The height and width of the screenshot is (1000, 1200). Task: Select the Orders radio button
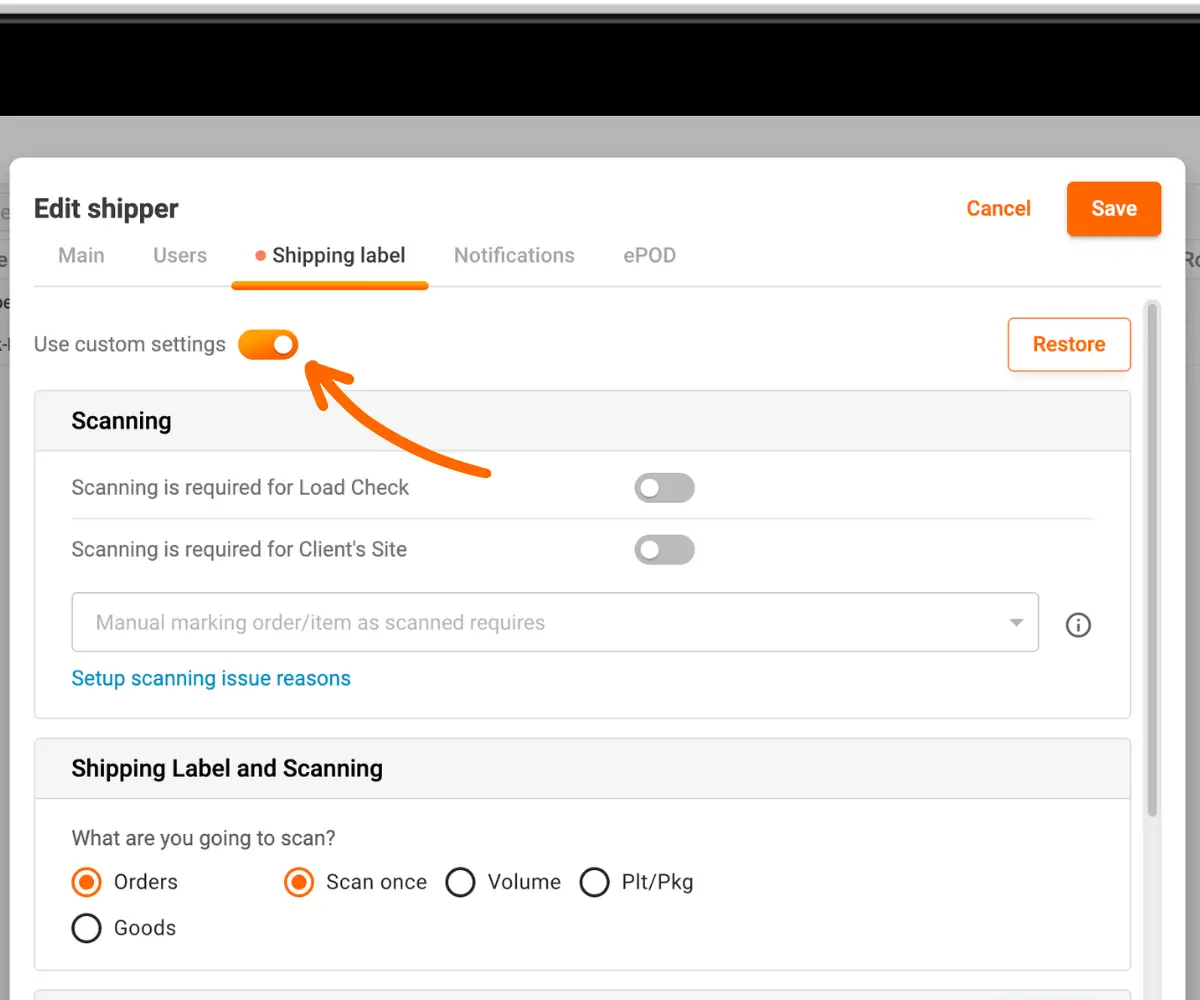click(87, 882)
